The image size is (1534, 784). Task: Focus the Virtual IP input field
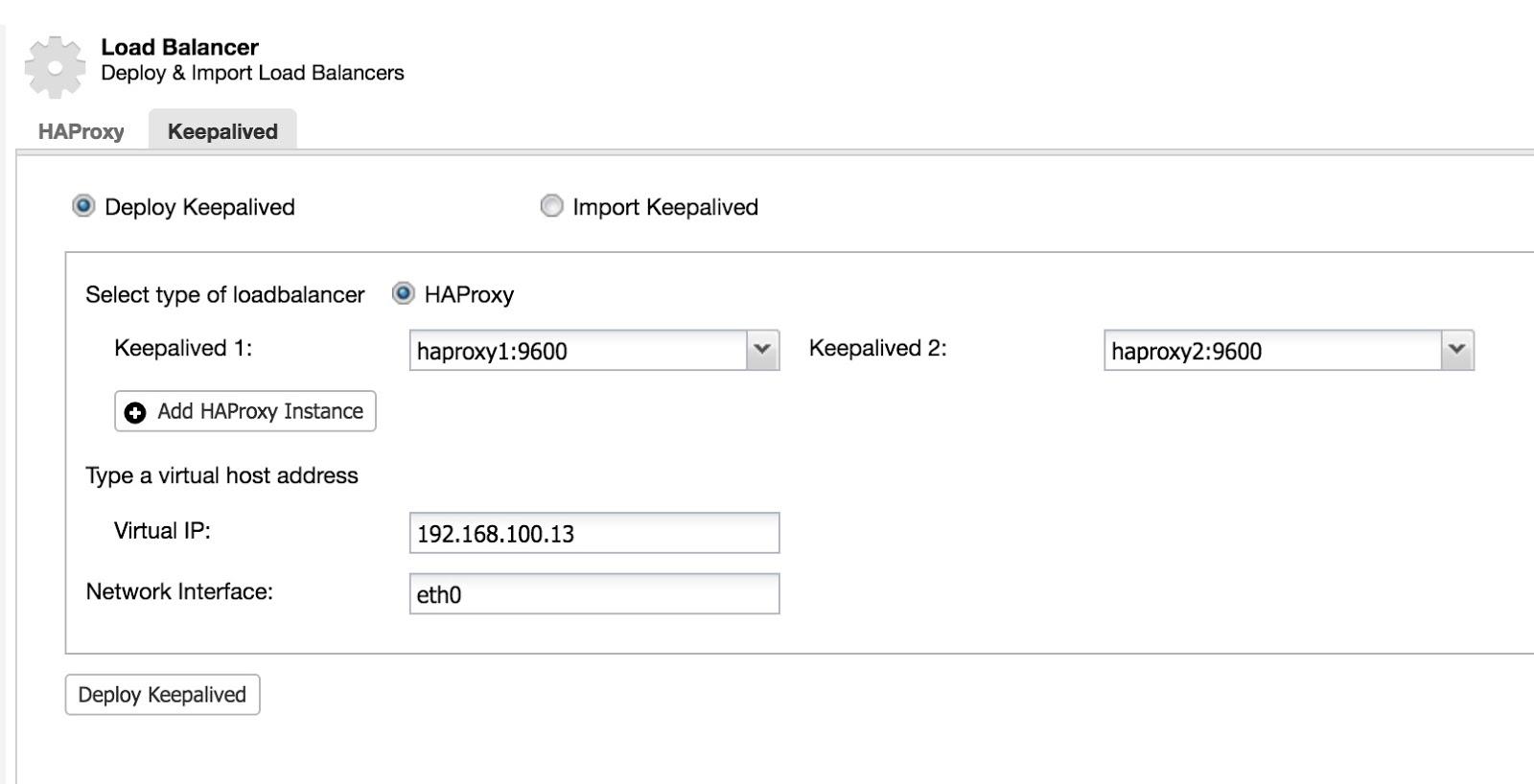click(594, 533)
